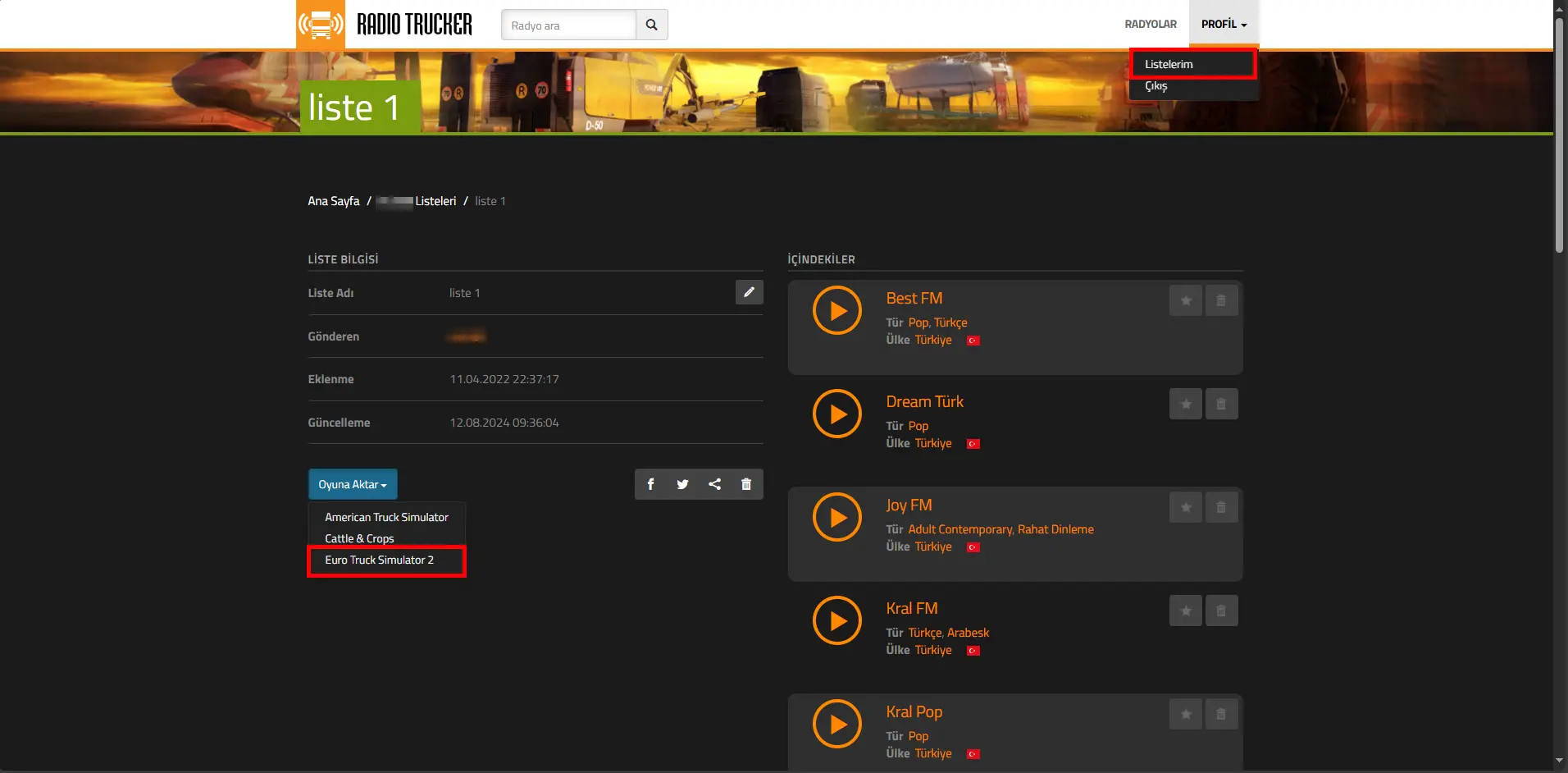Open Kral FM station title
The height and width of the screenshot is (773, 1568).
[912, 608]
